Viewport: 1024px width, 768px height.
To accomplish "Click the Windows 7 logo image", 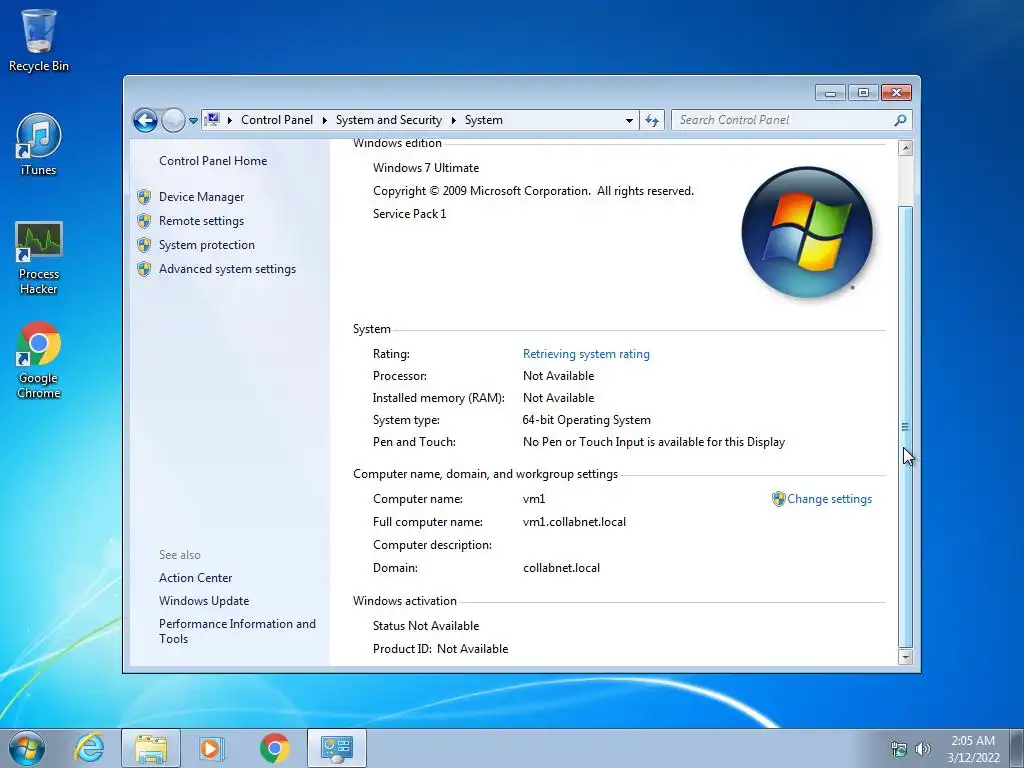I will [x=807, y=232].
